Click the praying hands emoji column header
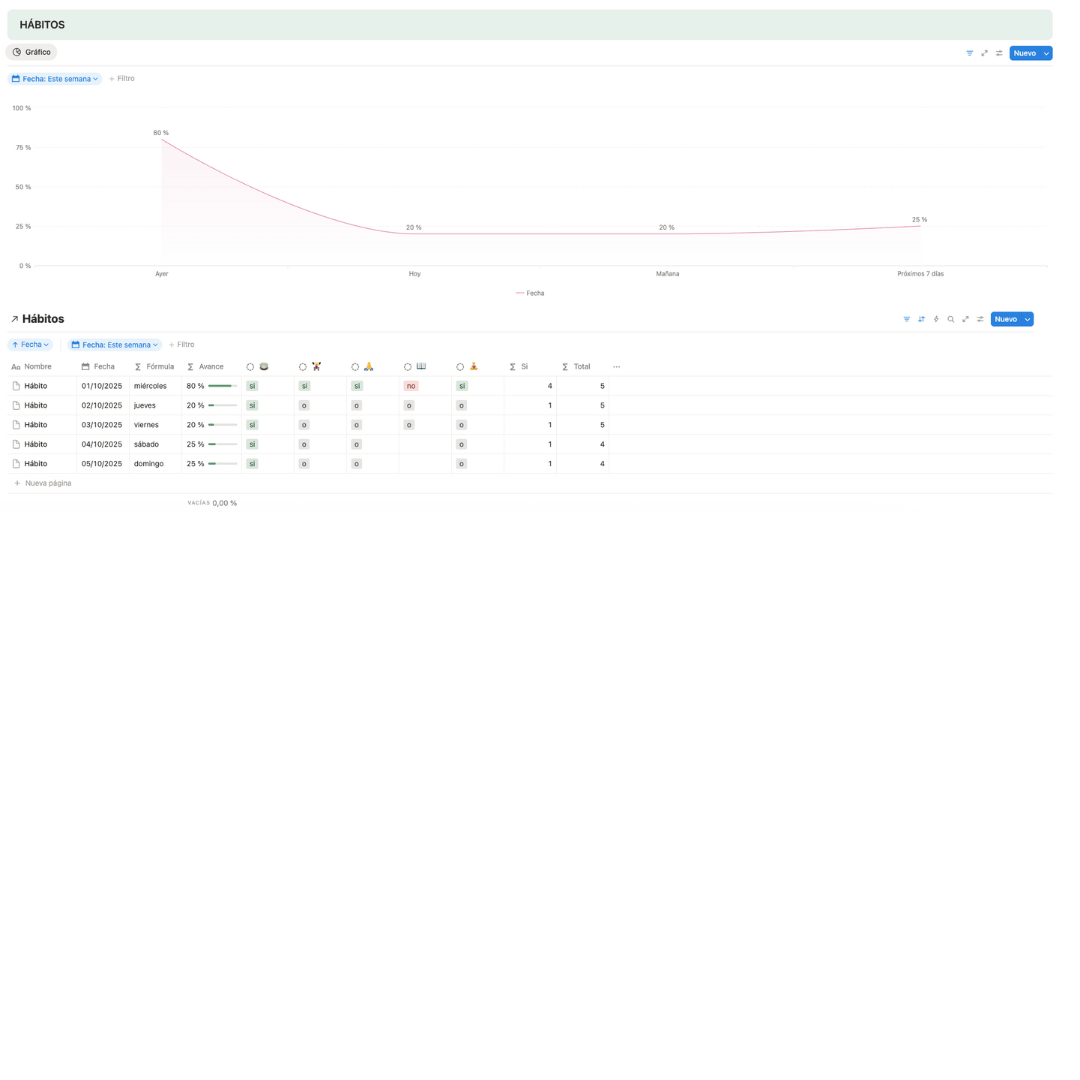 point(373,366)
